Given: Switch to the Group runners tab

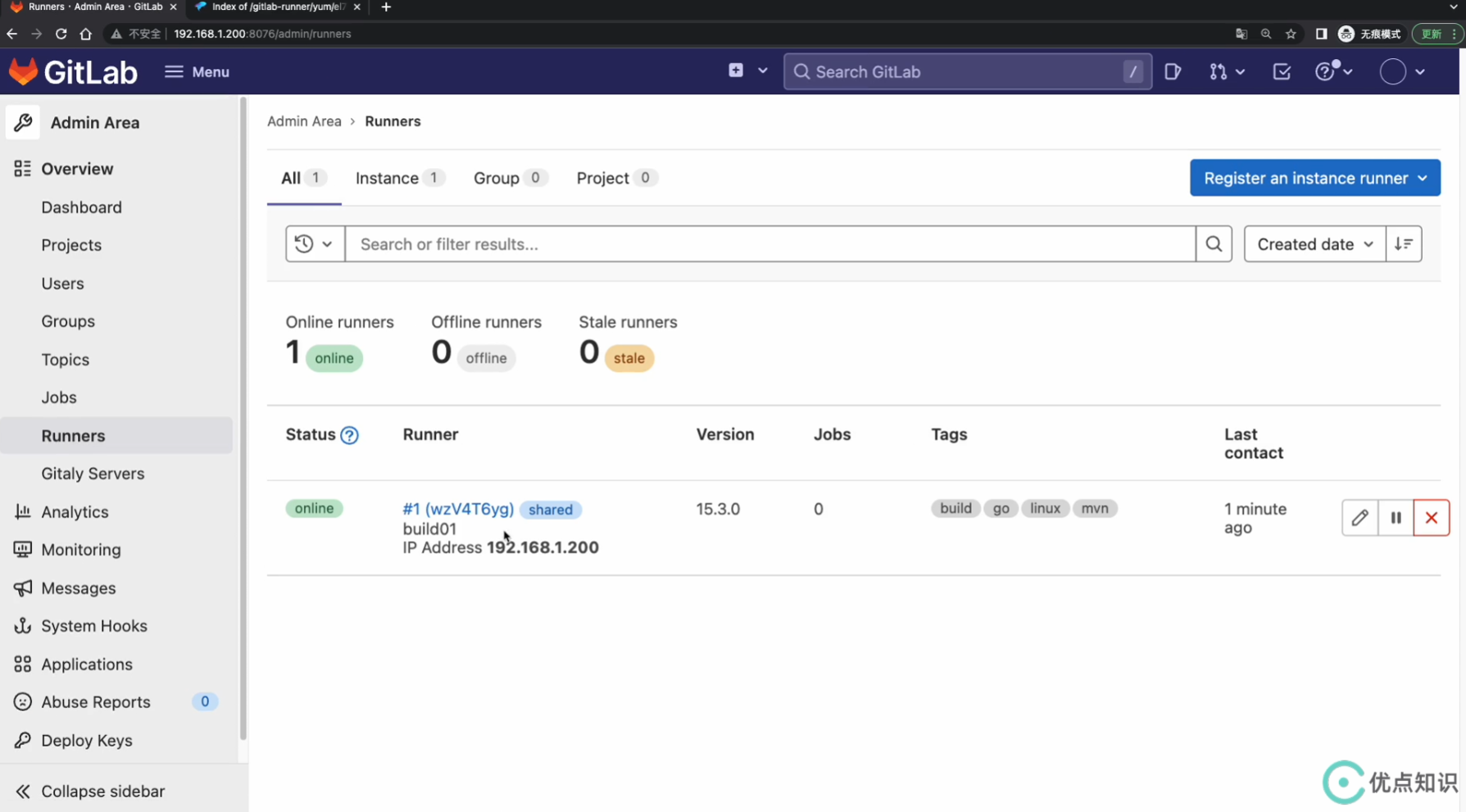Looking at the screenshot, I should tap(511, 178).
